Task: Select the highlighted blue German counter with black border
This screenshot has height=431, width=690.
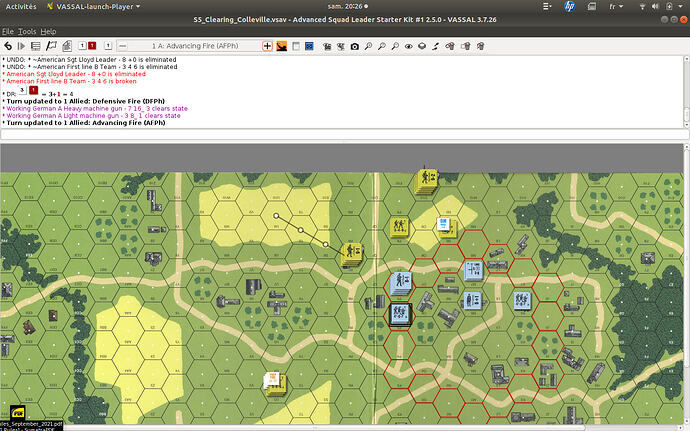Action: (x=400, y=314)
